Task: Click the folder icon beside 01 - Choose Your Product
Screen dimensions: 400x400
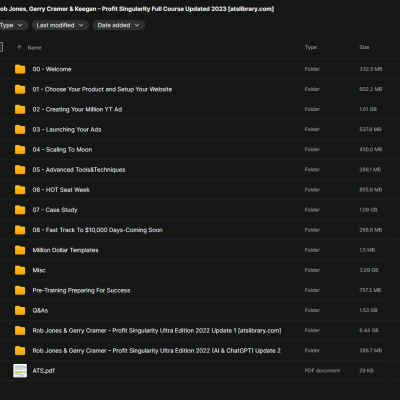Action: tap(20, 89)
